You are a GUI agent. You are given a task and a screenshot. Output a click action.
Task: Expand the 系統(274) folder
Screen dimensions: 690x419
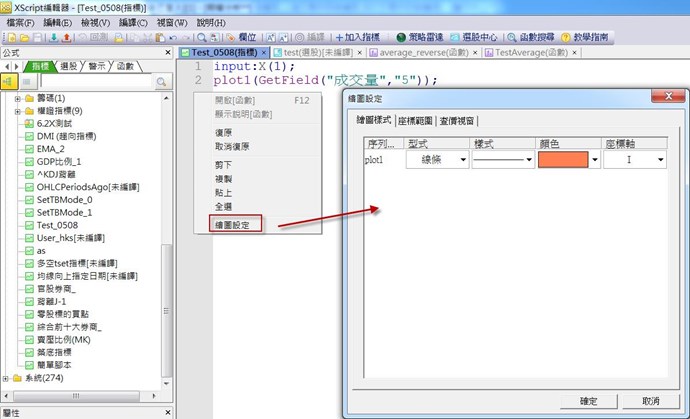(x=6, y=378)
